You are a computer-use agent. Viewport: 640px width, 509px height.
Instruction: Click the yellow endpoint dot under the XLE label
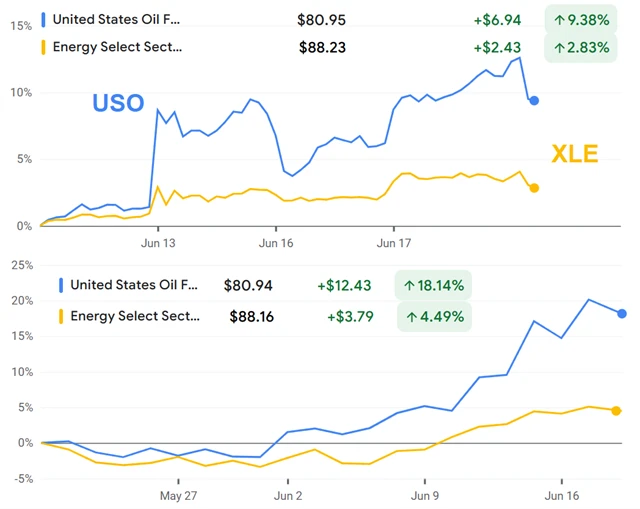534,188
